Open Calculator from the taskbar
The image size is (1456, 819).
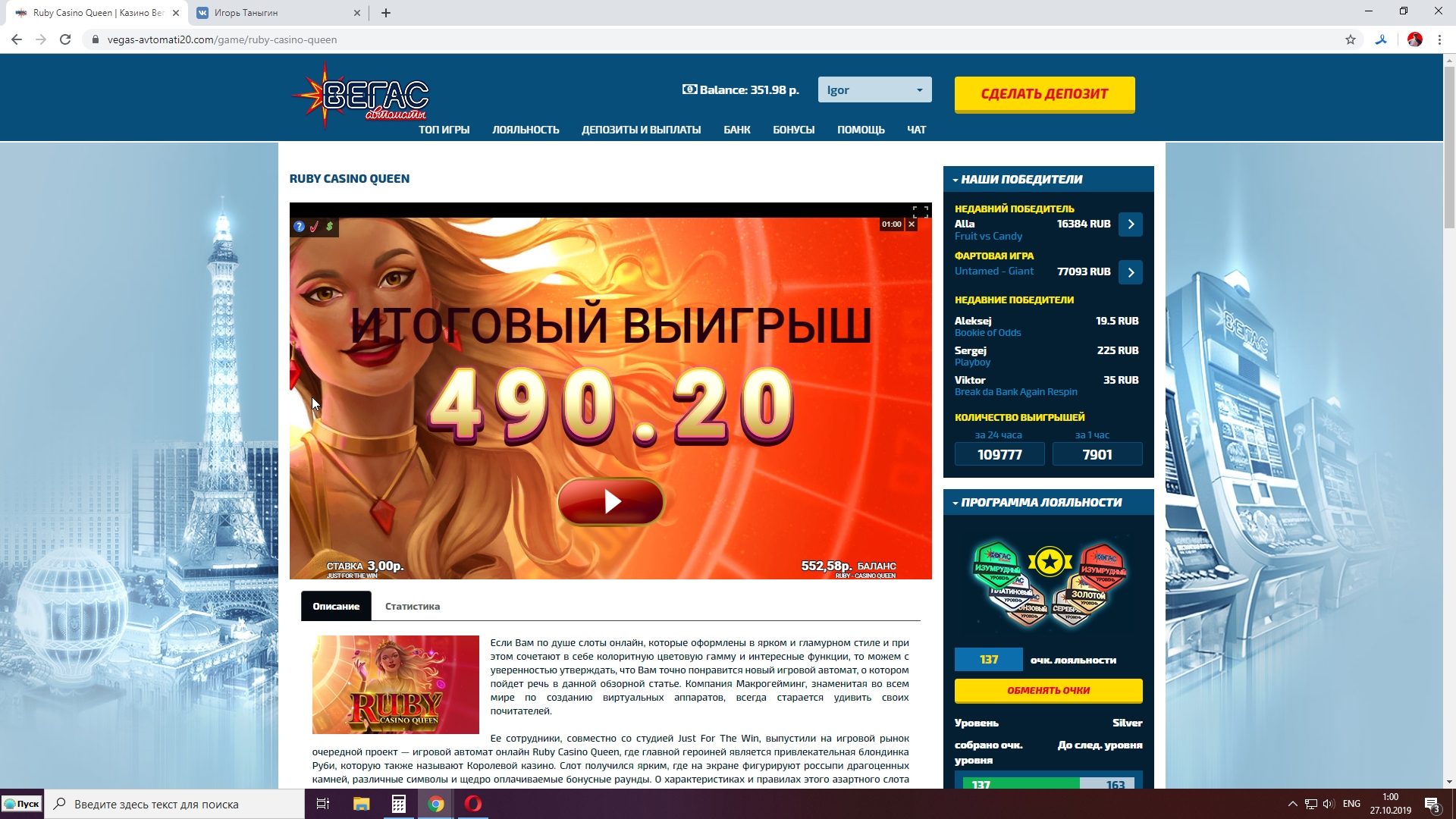tap(398, 804)
